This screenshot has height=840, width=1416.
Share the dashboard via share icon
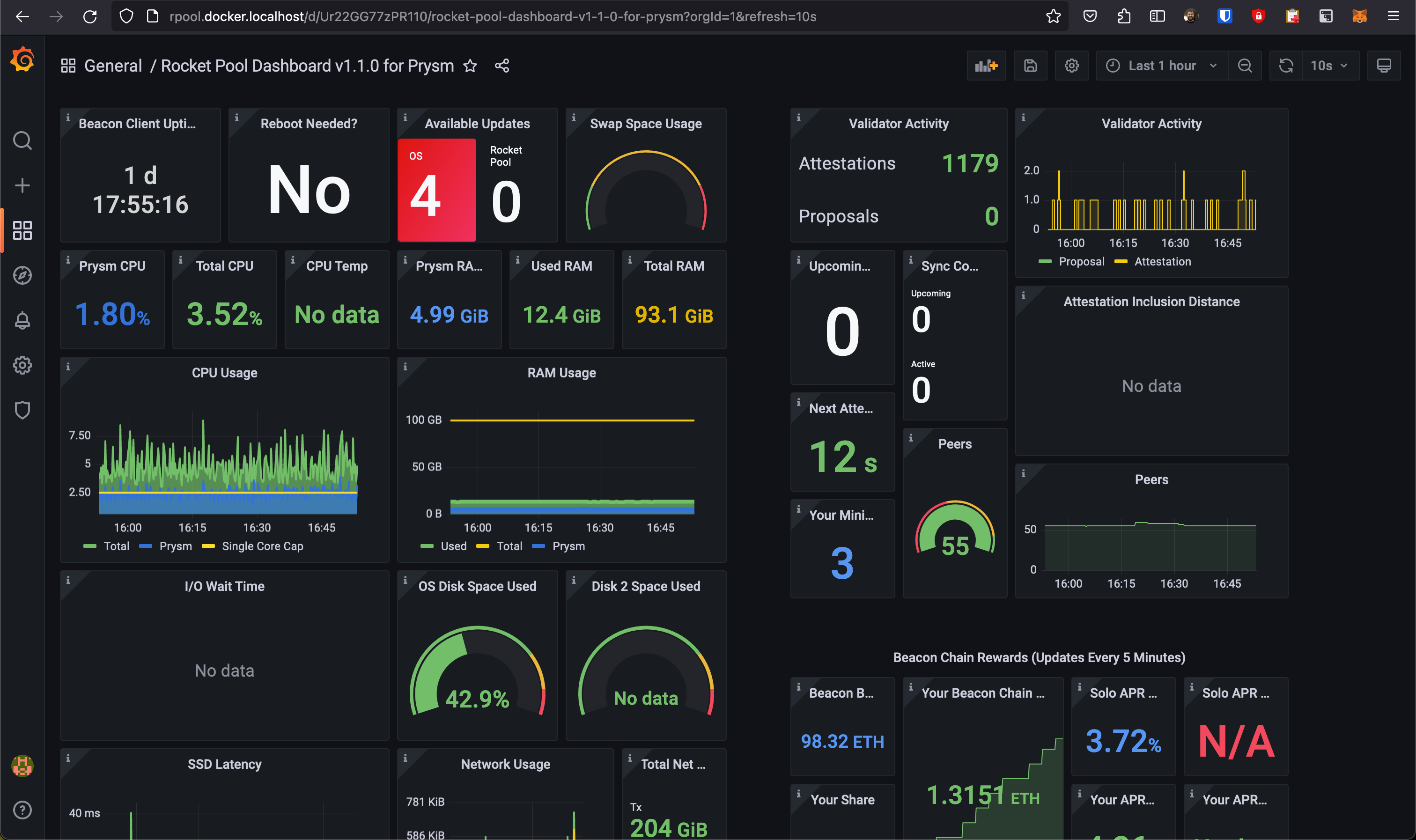[x=502, y=66]
